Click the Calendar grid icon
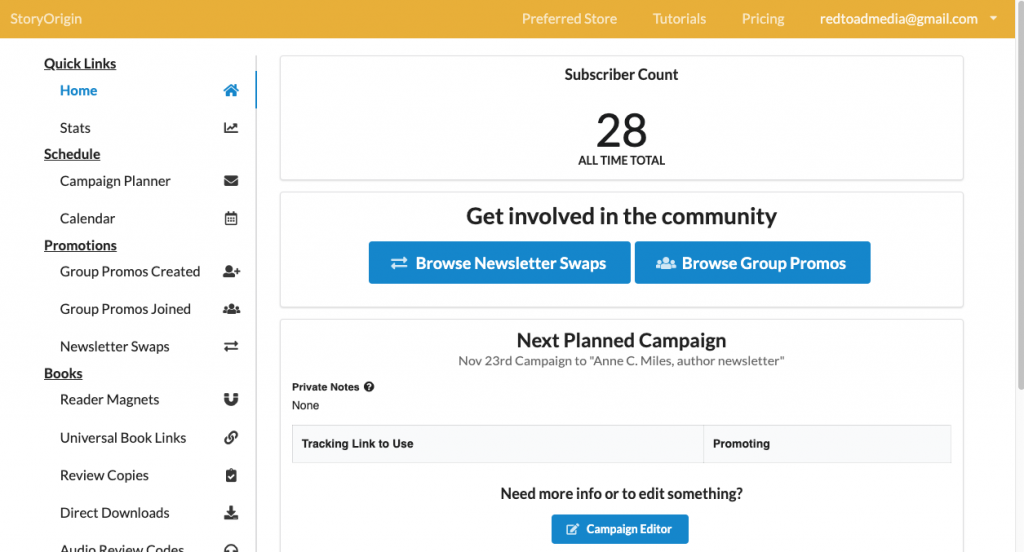The image size is (1024, 552). [231, 218]
